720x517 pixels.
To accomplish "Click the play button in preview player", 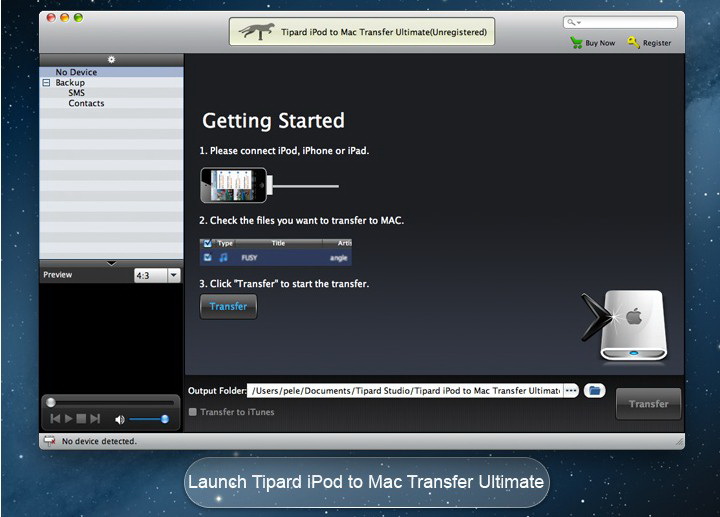I will (68, 419).
